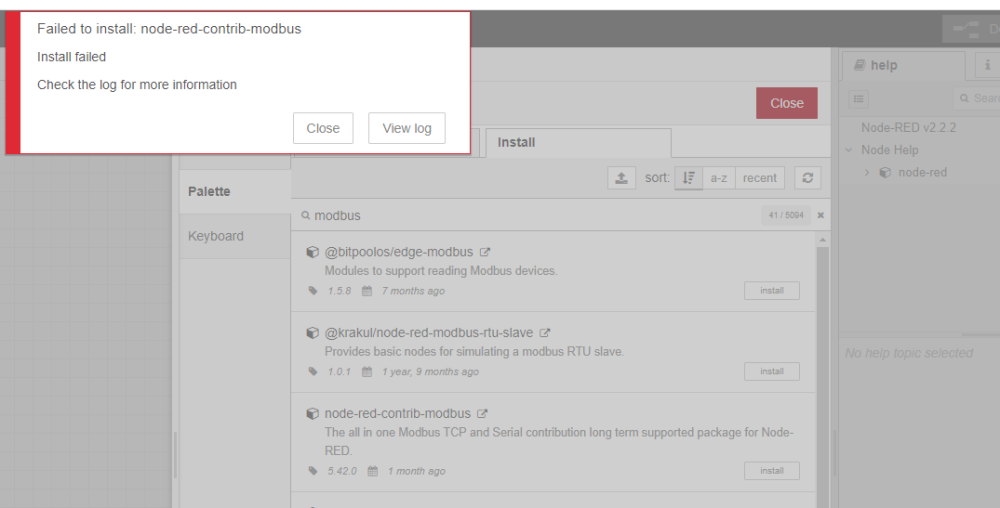Screen dimensions: 1000x508
Task: Toggle the help topics list icon
Action: [858, 99]
